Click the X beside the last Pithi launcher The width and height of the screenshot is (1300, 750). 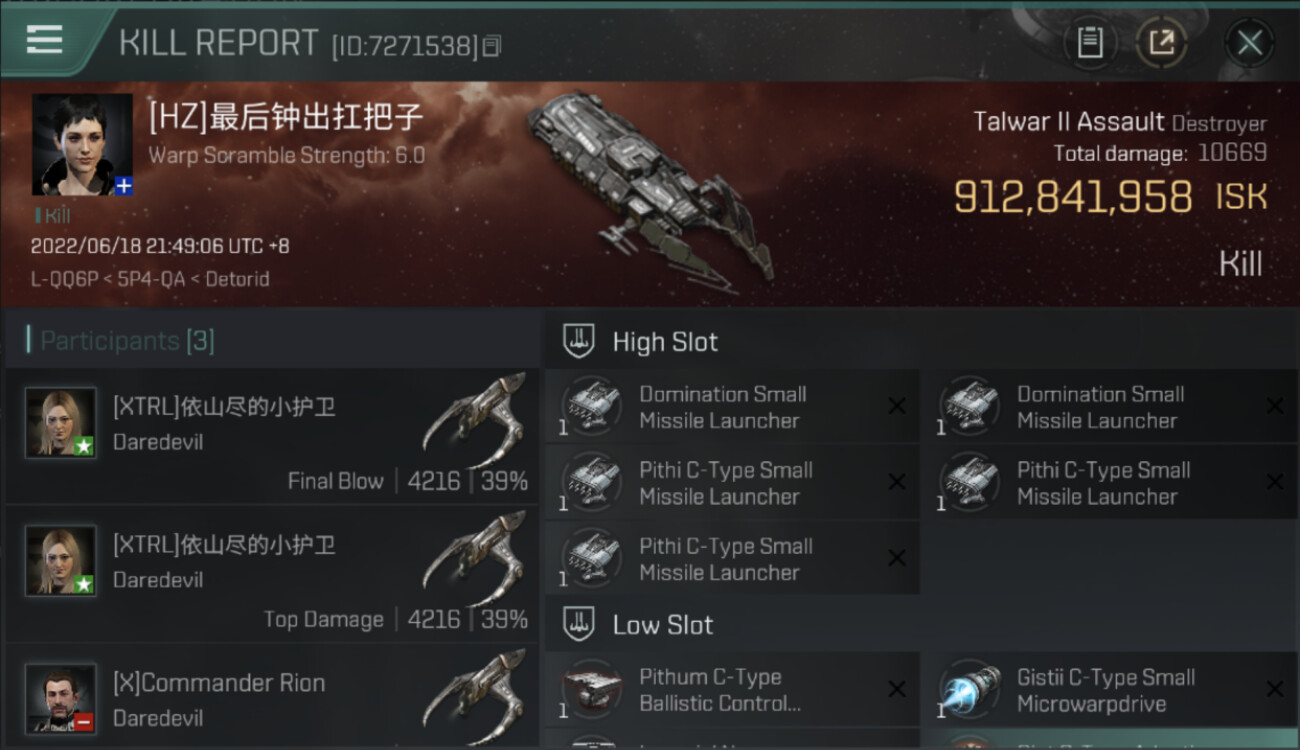point(897,558)
